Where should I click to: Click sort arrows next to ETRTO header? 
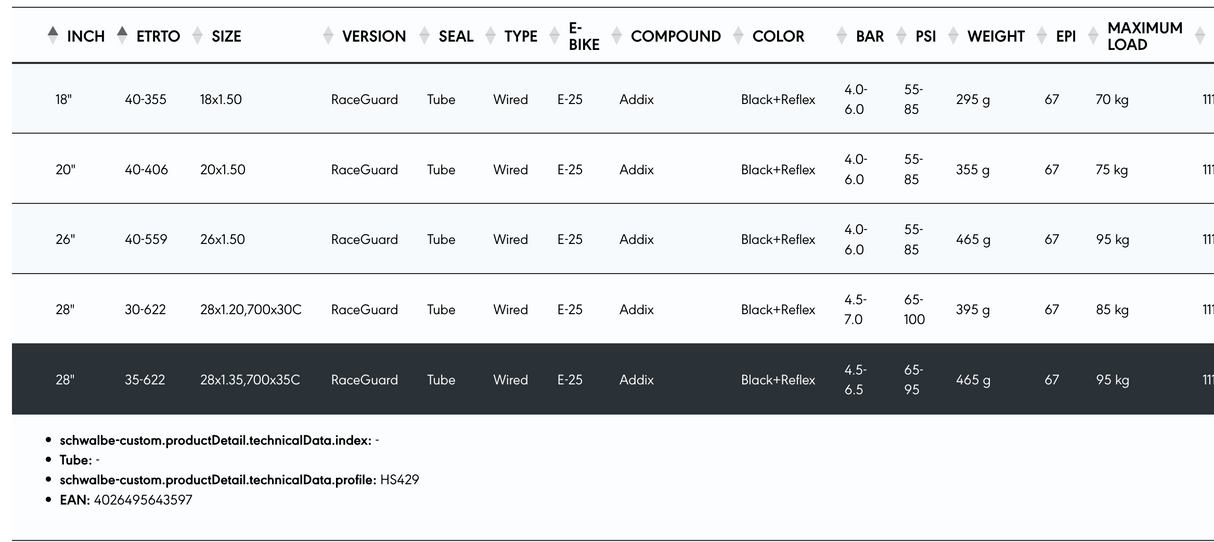tap(122, 35)
